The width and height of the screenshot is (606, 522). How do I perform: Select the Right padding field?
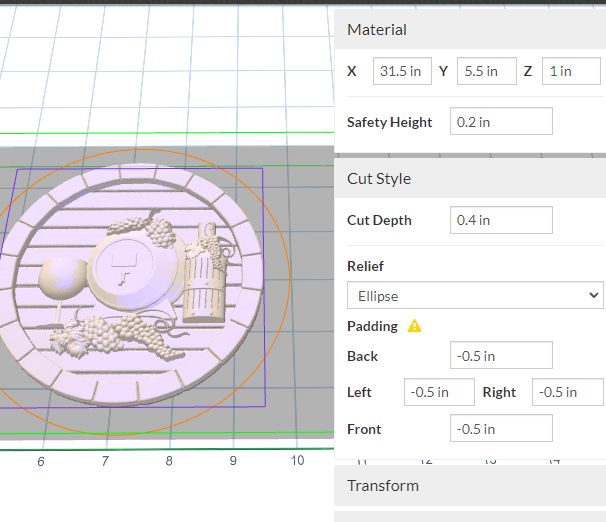[x=567, y=392]
